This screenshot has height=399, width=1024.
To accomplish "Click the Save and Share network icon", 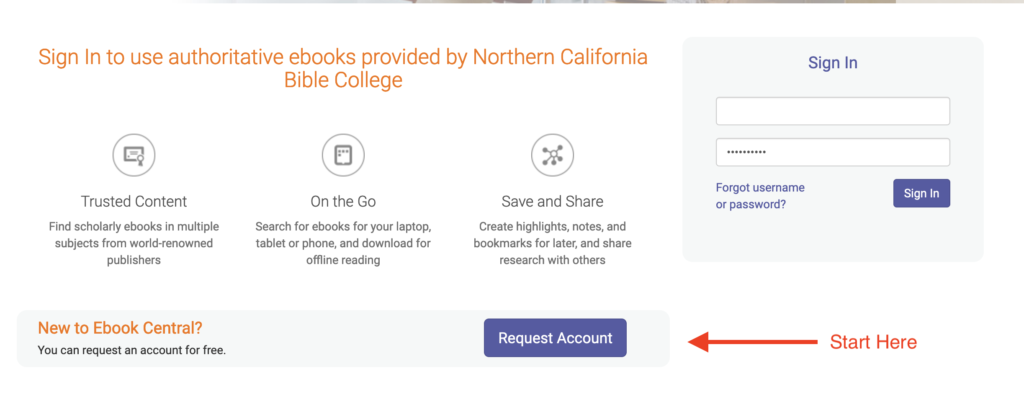I will (x=552, y=155).
